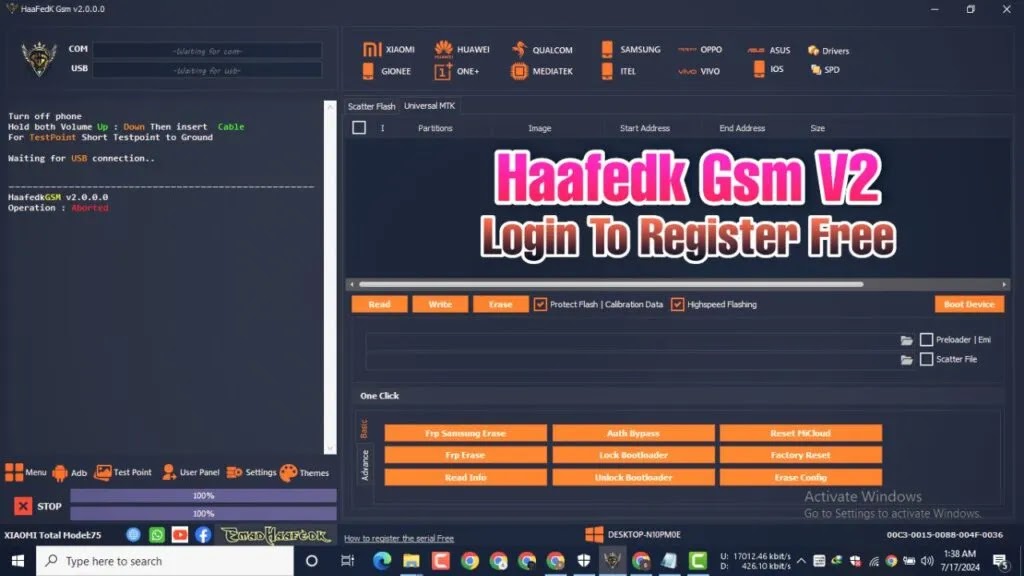1024x576 pixels.
Task: Switch to the Scatter Flash tab
Action: pyautogui.click(x=371, y=106)
